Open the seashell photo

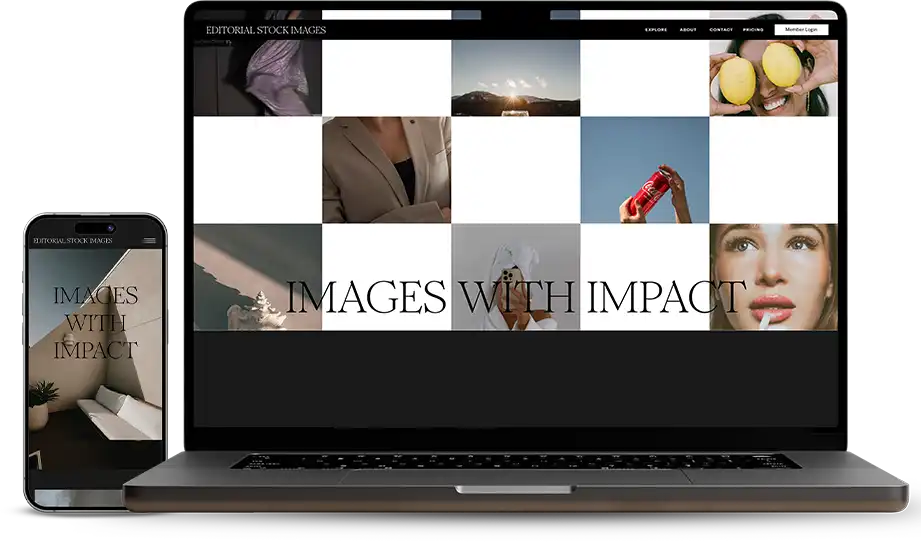pyautogui.click(x=258, y=277)
